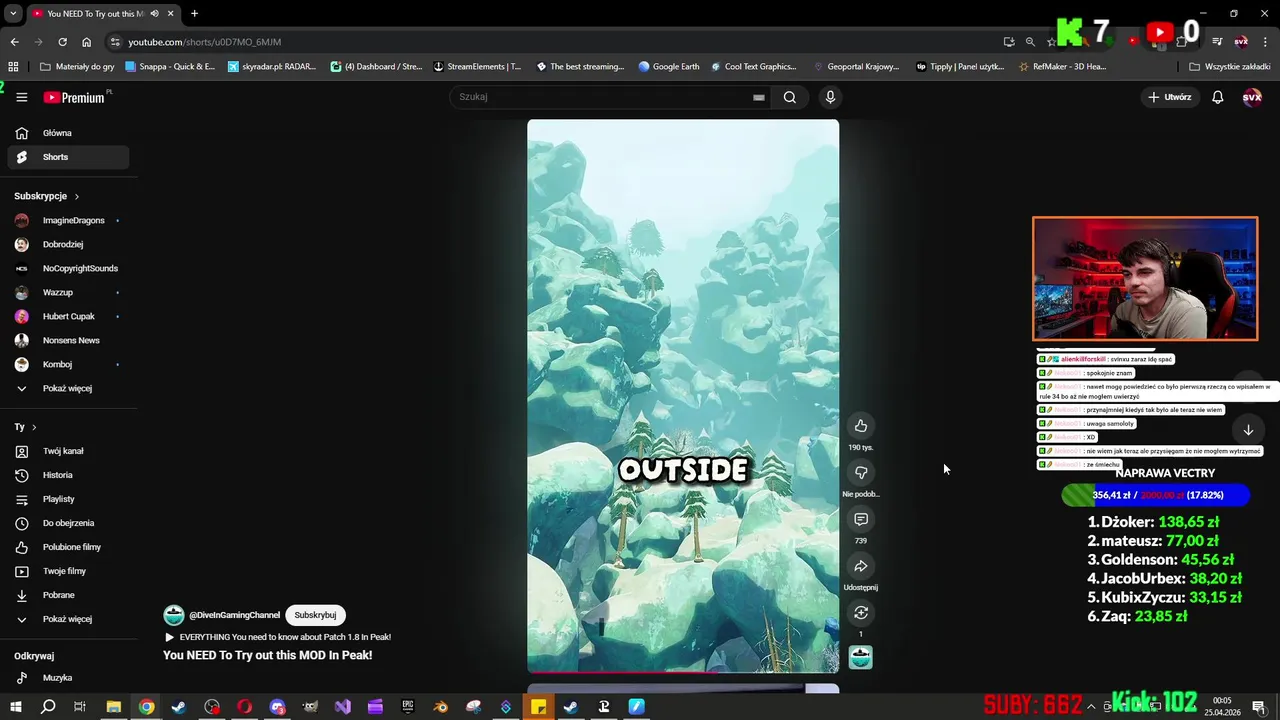Viewport: 1280px width, 720px height.
Task: Expand Pokaż więcej under Ty section
Action: click(x=68, y=619)
